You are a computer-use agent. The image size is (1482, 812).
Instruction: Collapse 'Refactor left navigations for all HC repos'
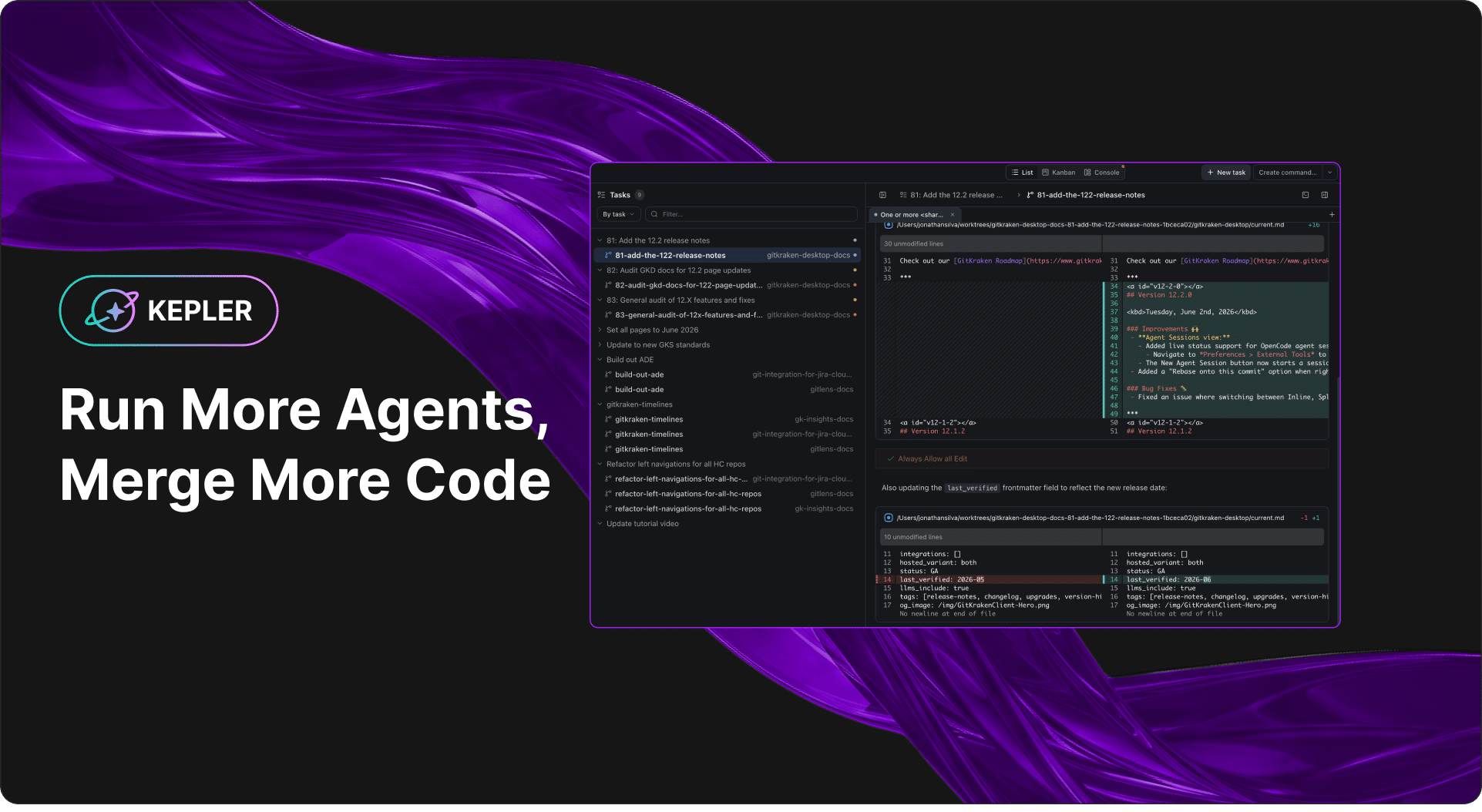click(600, 465)
